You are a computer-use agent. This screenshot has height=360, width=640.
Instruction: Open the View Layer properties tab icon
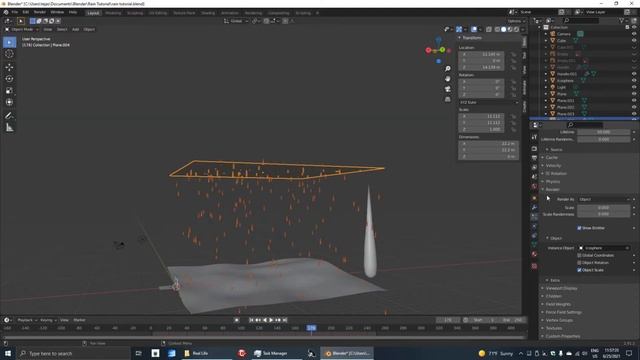click(534, 167)
